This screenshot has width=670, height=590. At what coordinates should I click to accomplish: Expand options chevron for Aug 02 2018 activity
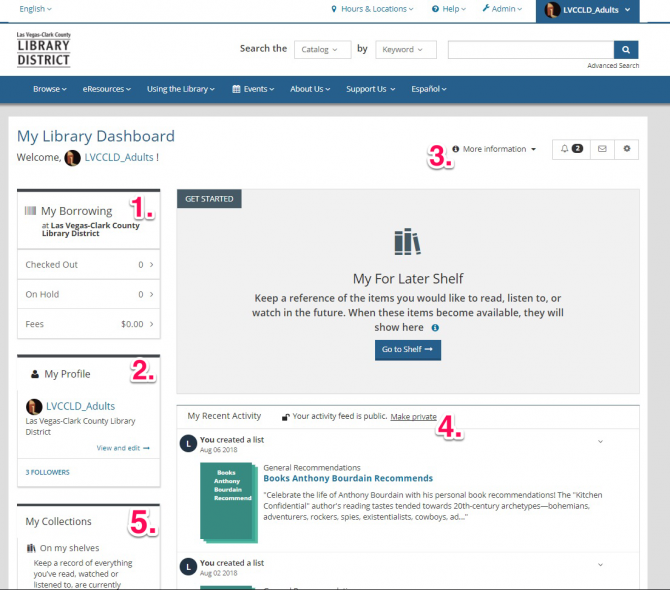(600, 564)
